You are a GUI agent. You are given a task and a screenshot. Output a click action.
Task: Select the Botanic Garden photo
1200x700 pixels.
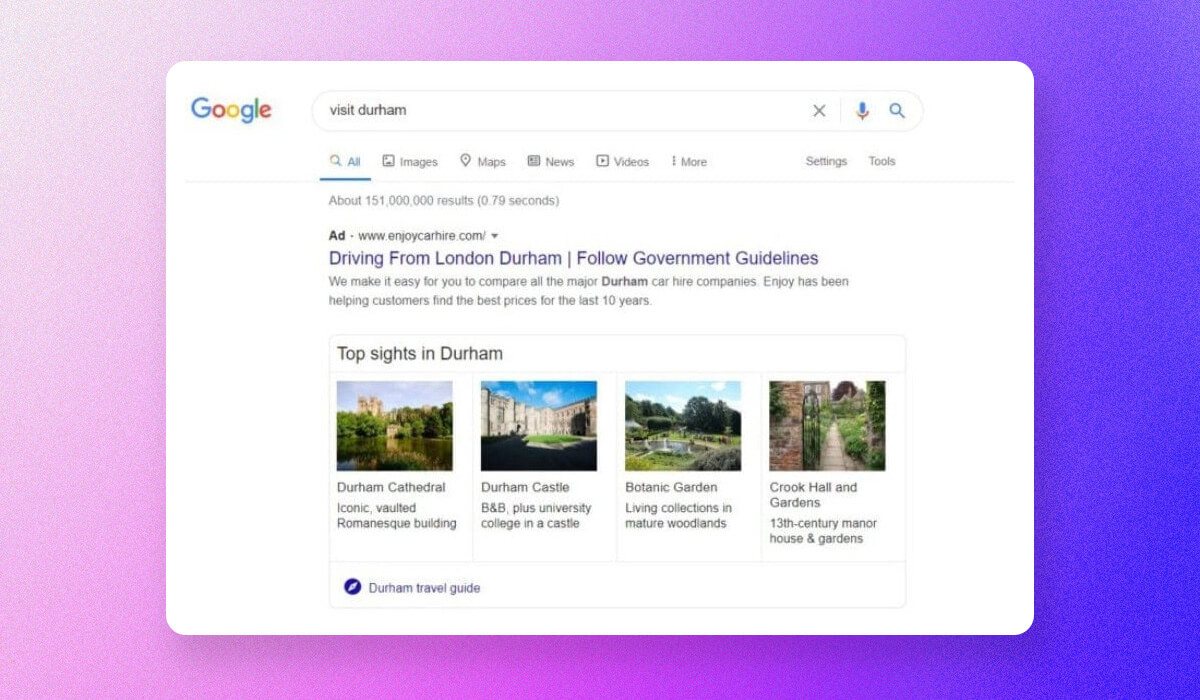[x=684, y=424]
